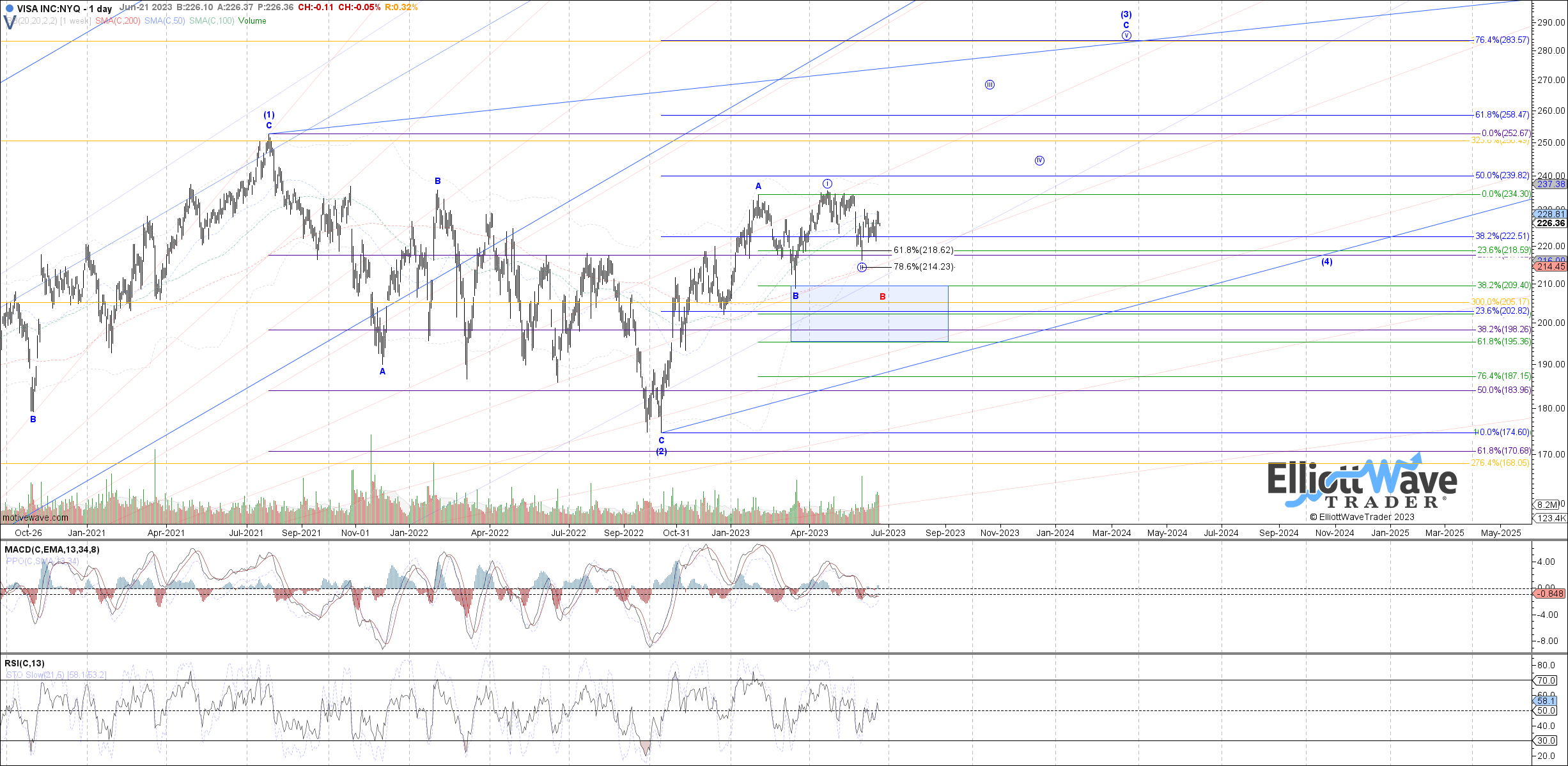This screenshot has height=766, width=1568.
Task: Click the 61.8%(170.68) Fibonacci label
Action: 1503,451
